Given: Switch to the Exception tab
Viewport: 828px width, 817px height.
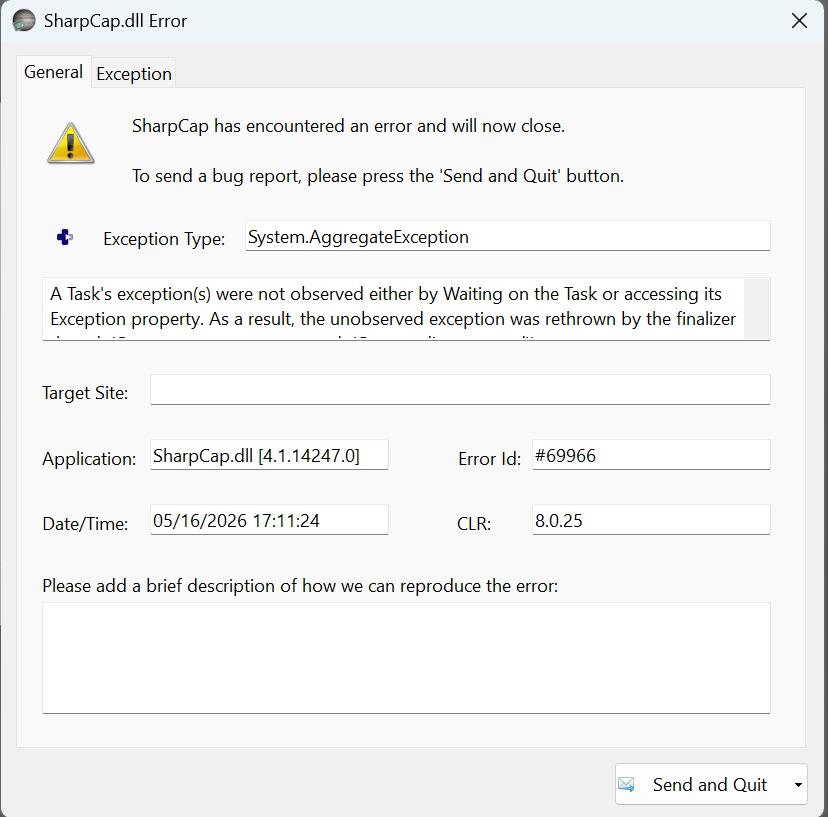Looking at the screenshot, I should pyautogui.click(x=134, y=73).
